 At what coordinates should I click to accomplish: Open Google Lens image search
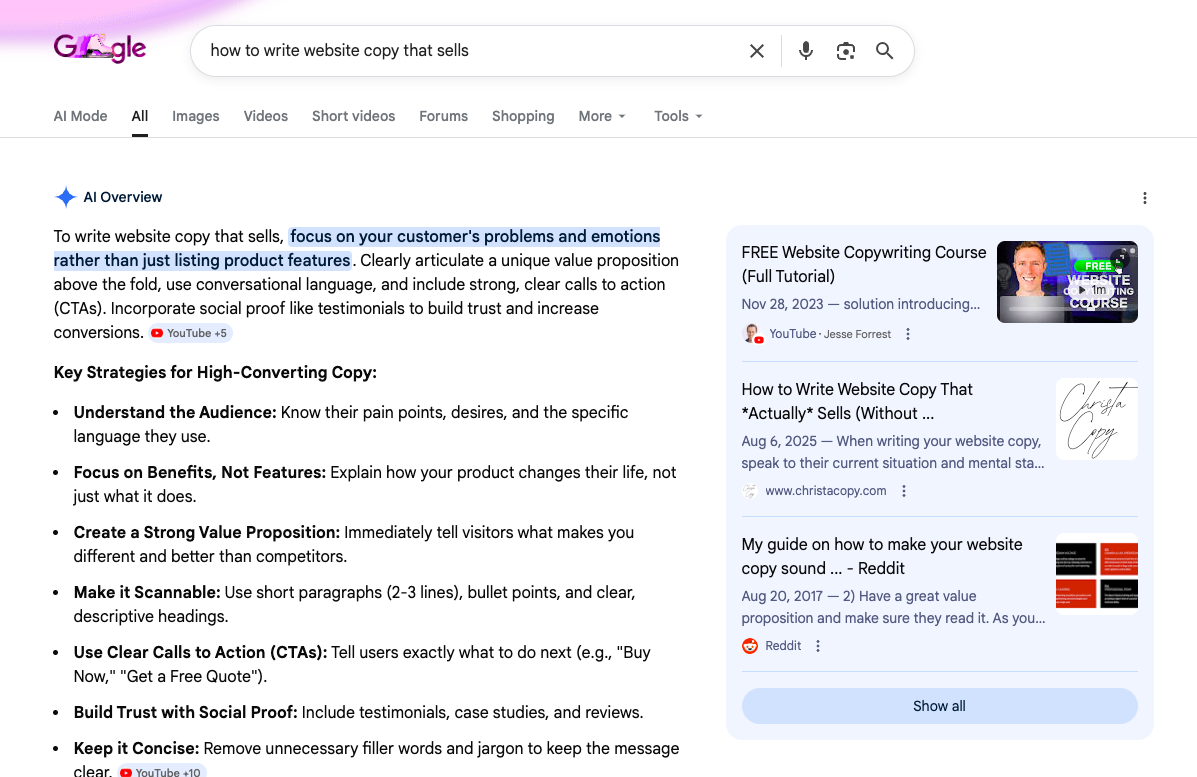[x=845, y=50]
